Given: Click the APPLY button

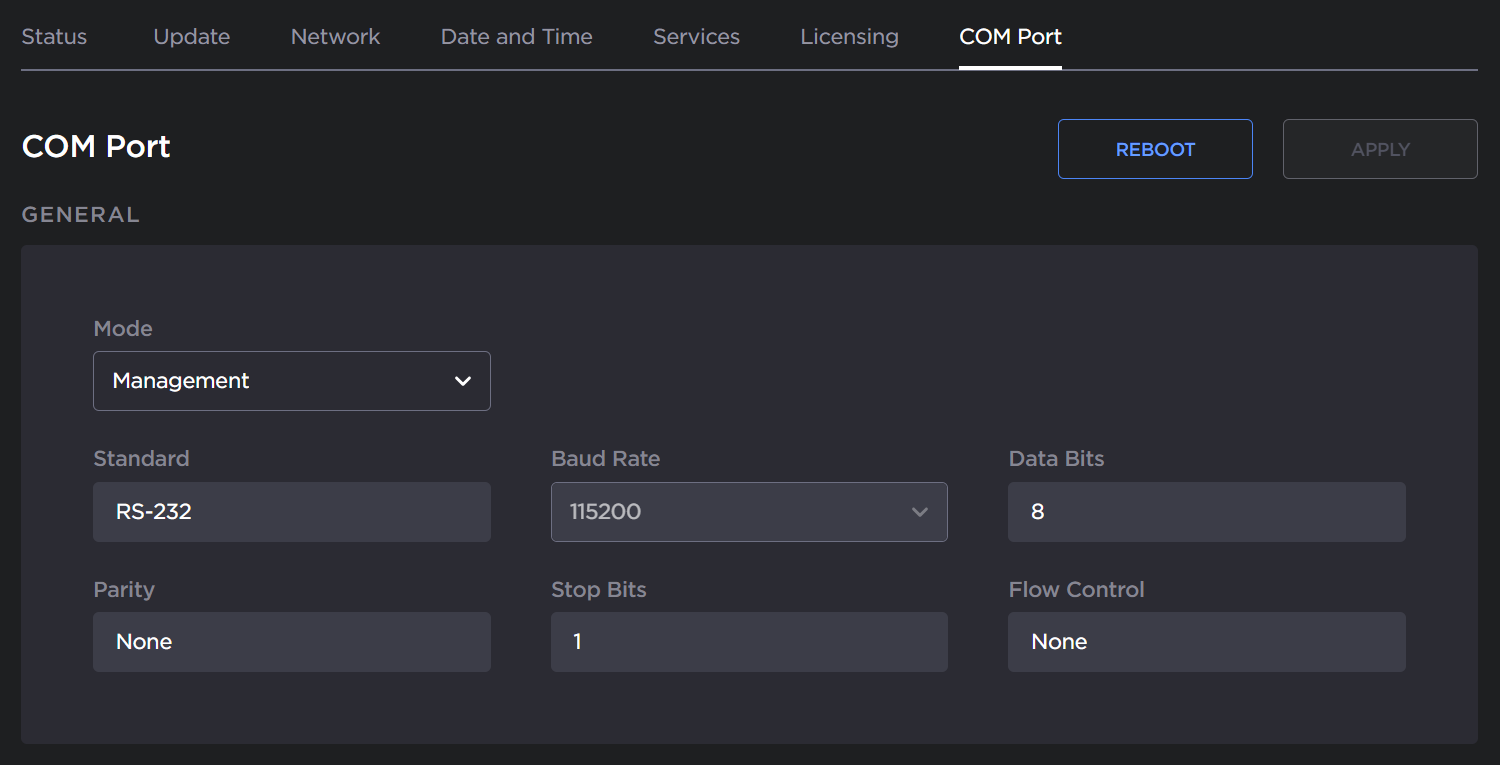Looking at the screenshot, I should pos(1380,148).
